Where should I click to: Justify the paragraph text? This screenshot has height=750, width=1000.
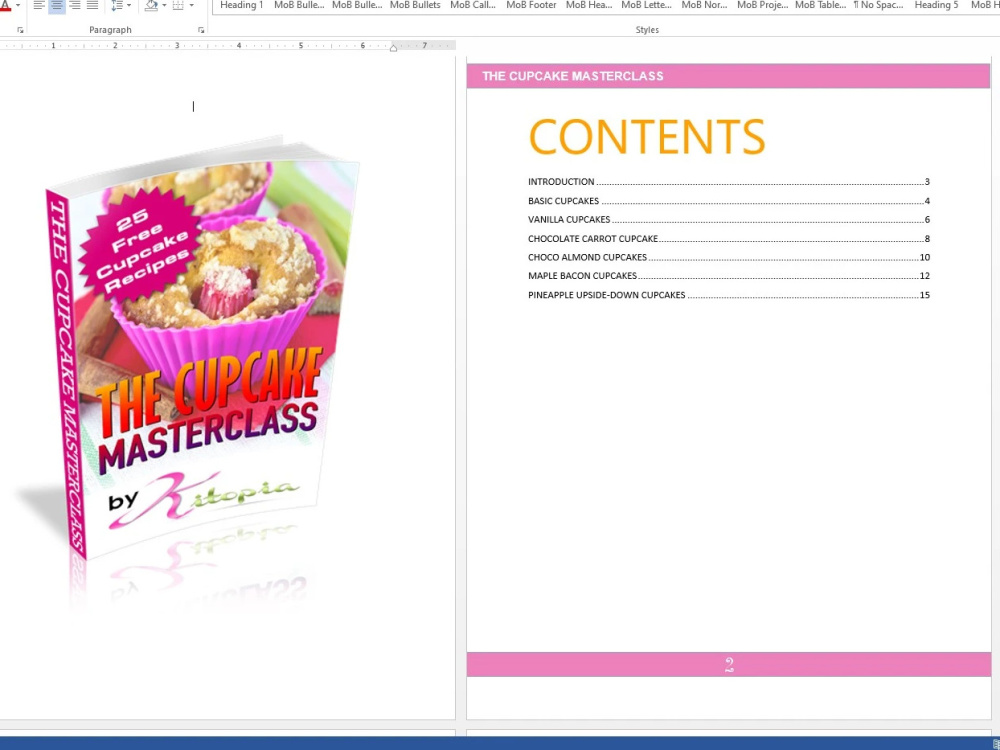point(92,5)
